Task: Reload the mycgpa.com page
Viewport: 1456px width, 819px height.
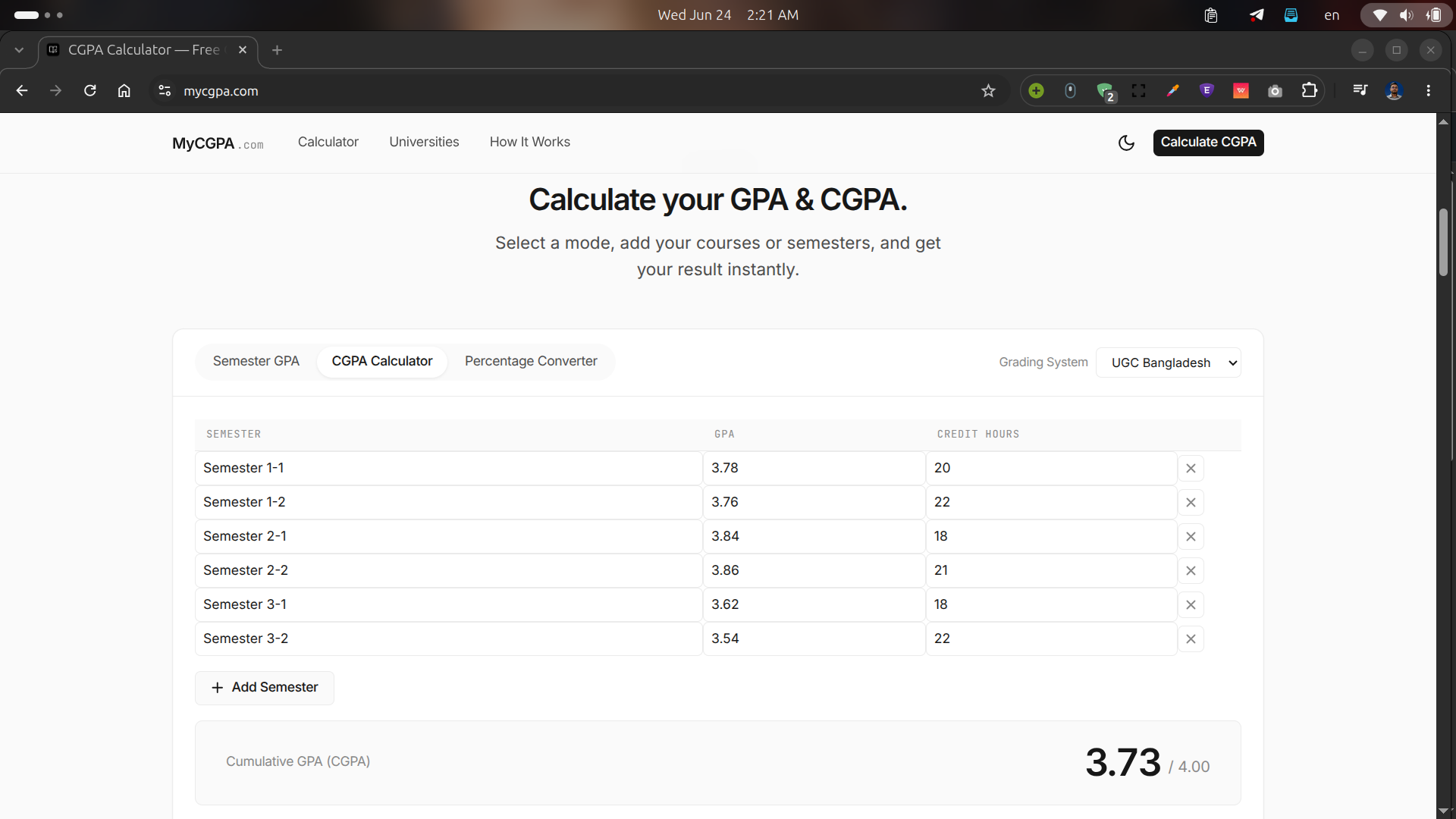Action: point(90,91)
